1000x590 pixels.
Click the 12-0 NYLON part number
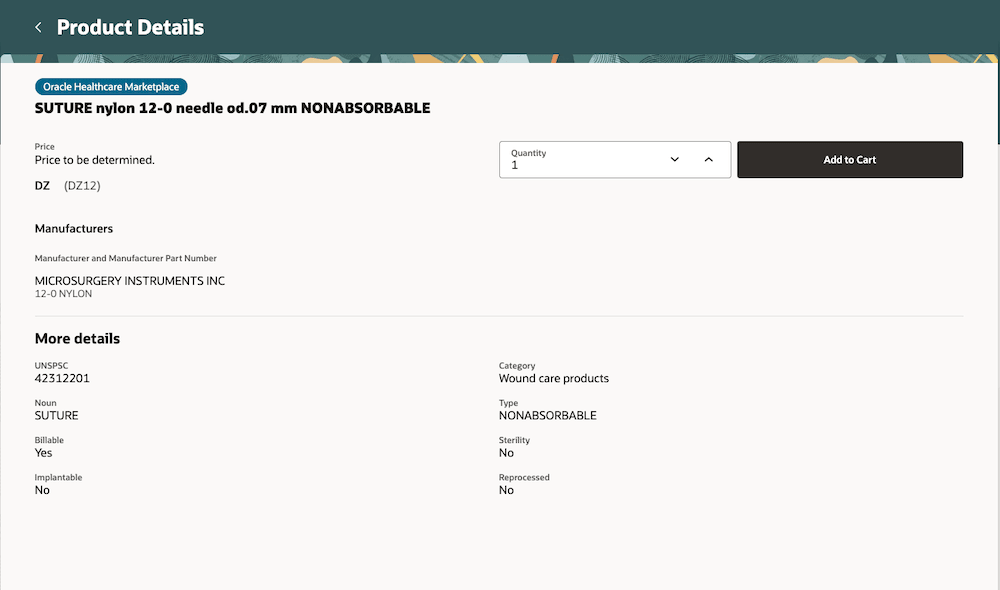click(x=63, y=293)
